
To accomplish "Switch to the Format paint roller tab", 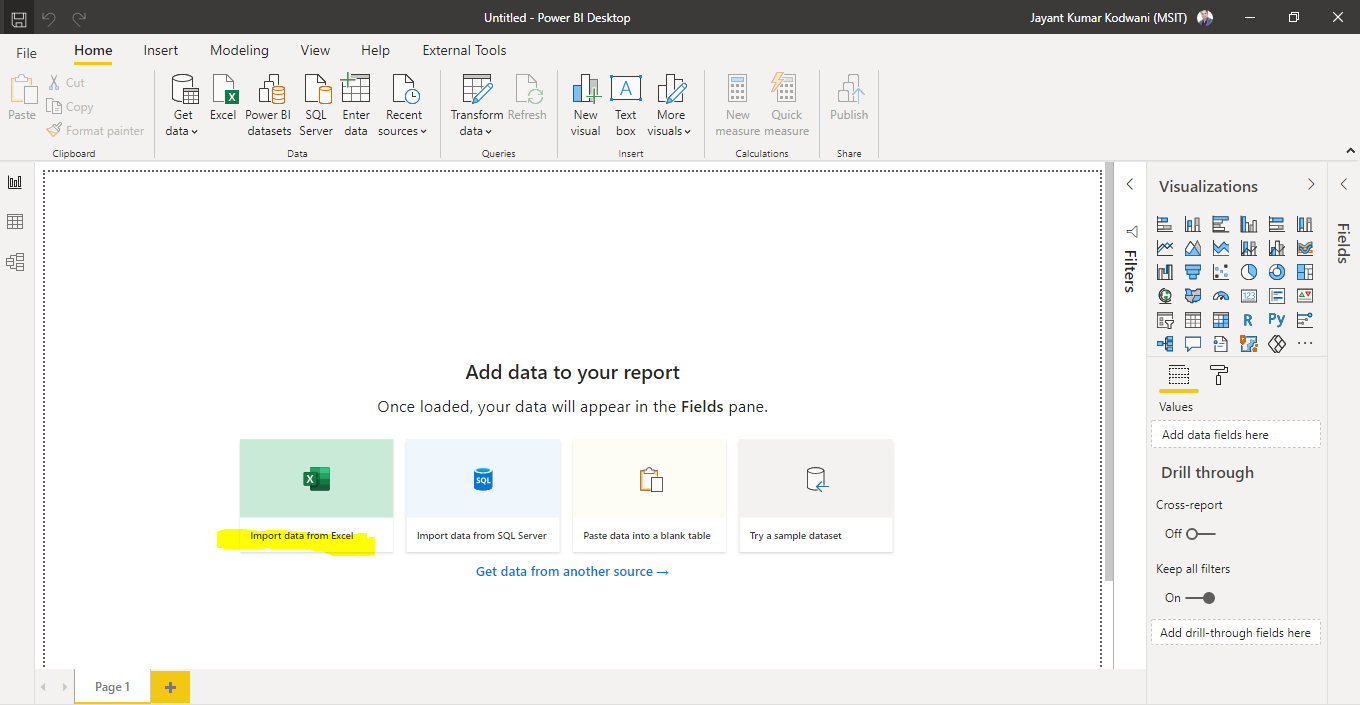I will pyautogui.click(x=1219, y=376).
